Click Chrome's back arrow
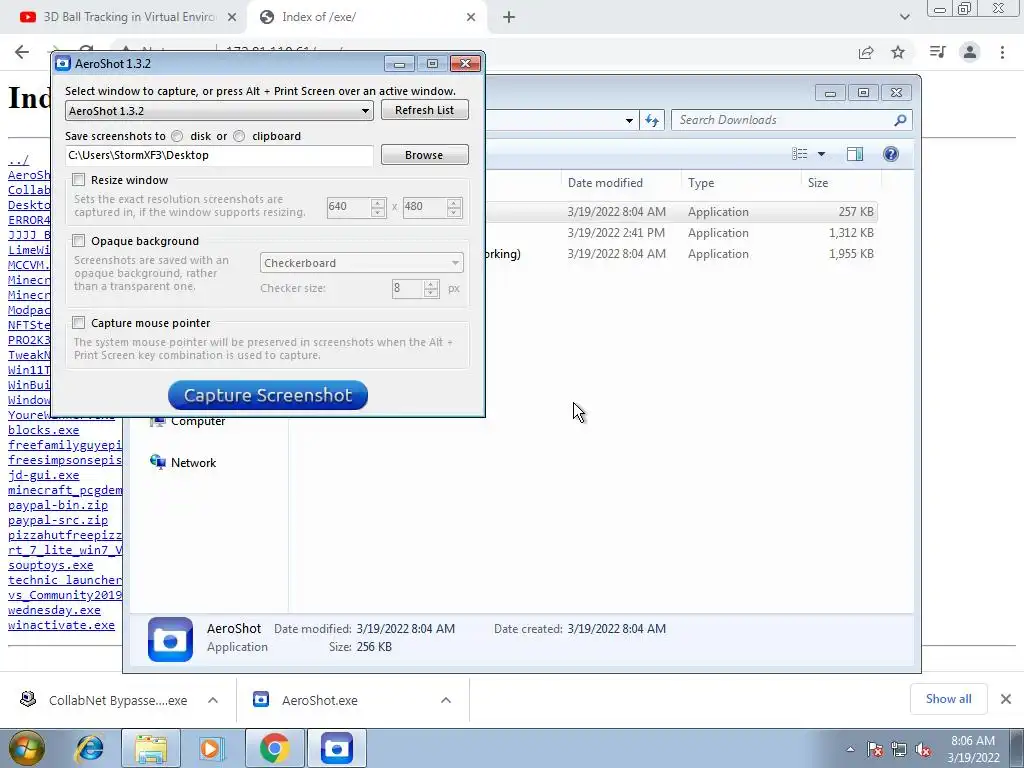The width and height of the screenshot is (1024, 768). click(22, 52)
